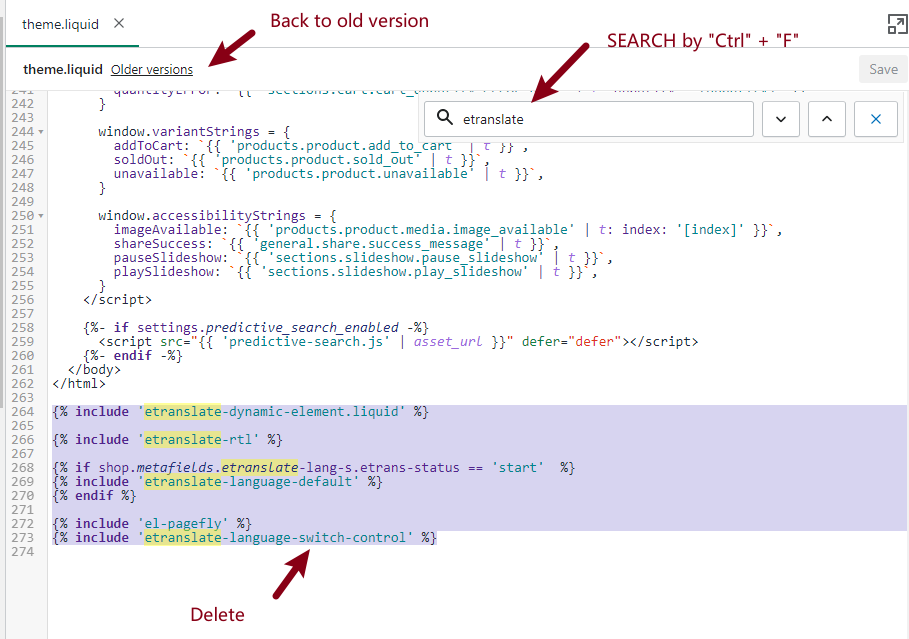Click the shareSuccess string line

coord(336,244)
